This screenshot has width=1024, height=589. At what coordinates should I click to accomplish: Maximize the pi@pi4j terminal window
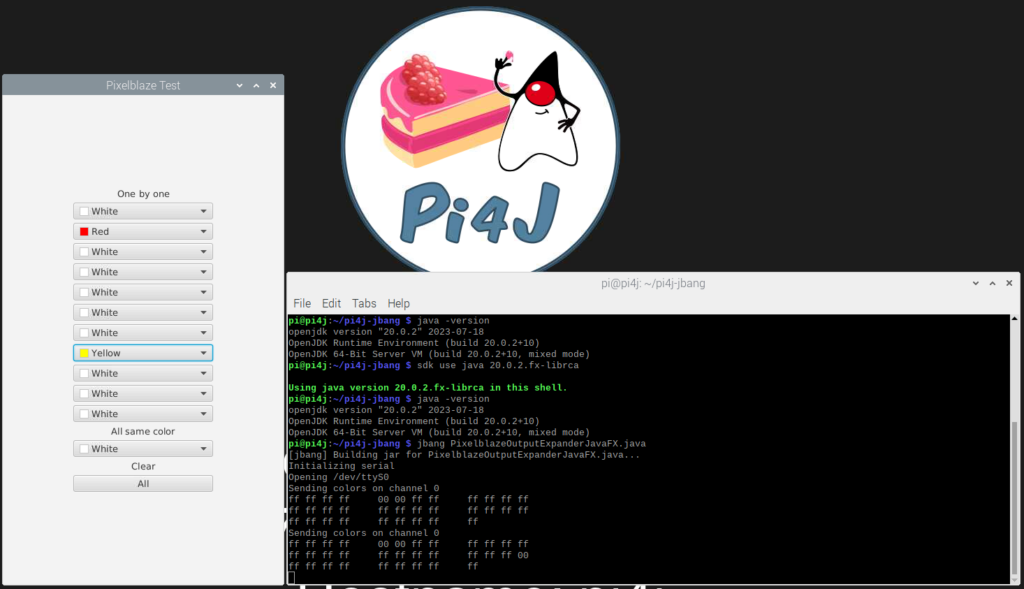click(993, 283)
